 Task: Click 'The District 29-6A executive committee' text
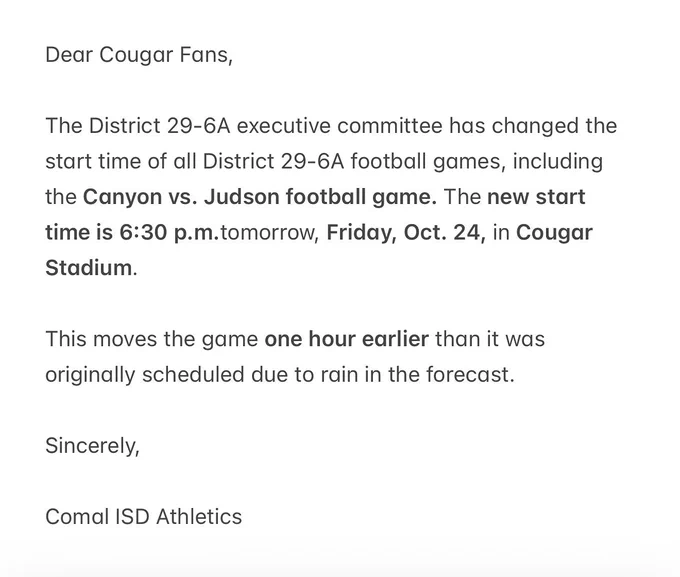(244, 126)
